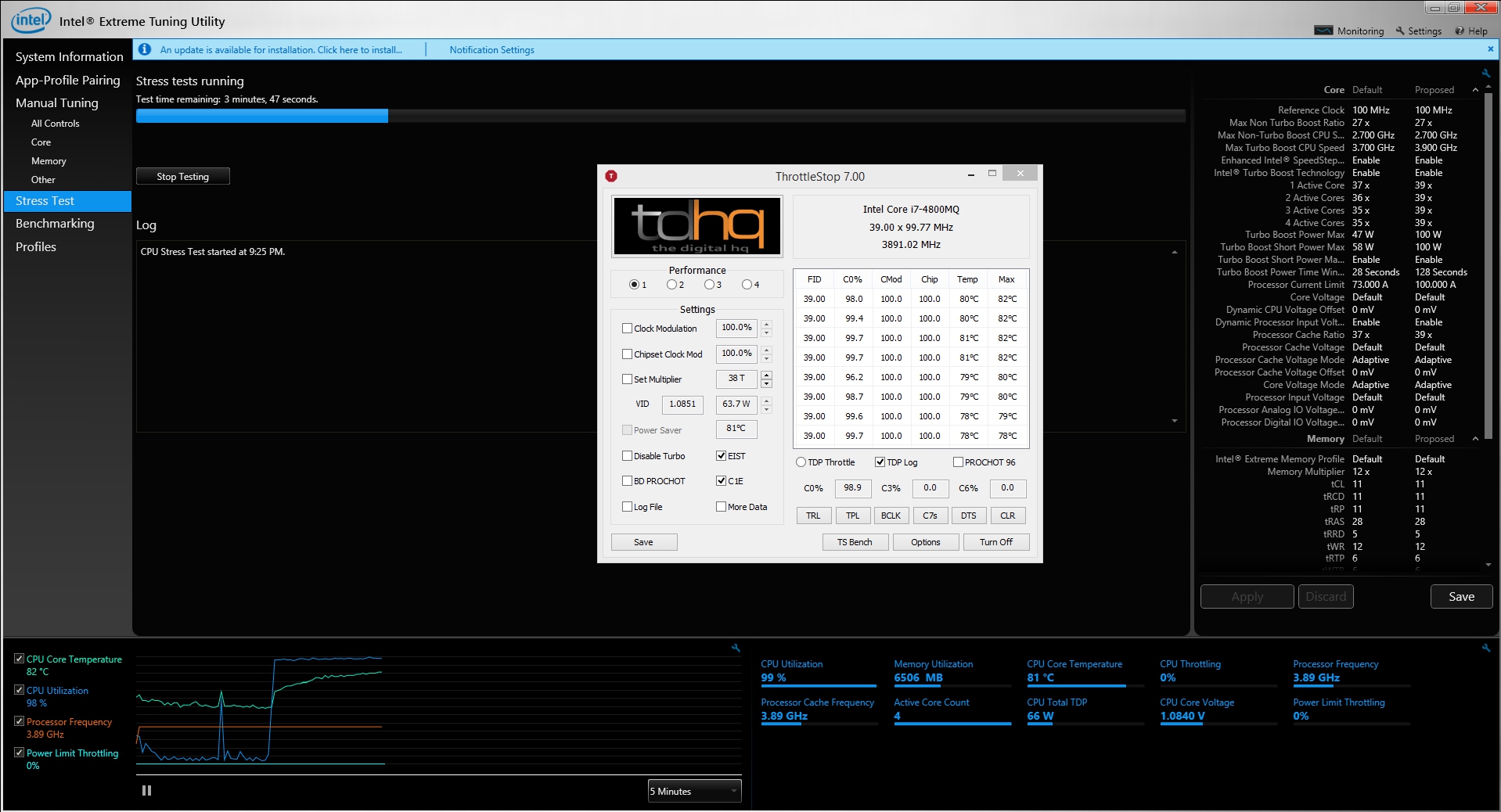The width and height of the screenshot is (1501, 812).
Task: Enable Clock Modulation checkbox
Action: (627, 329)
